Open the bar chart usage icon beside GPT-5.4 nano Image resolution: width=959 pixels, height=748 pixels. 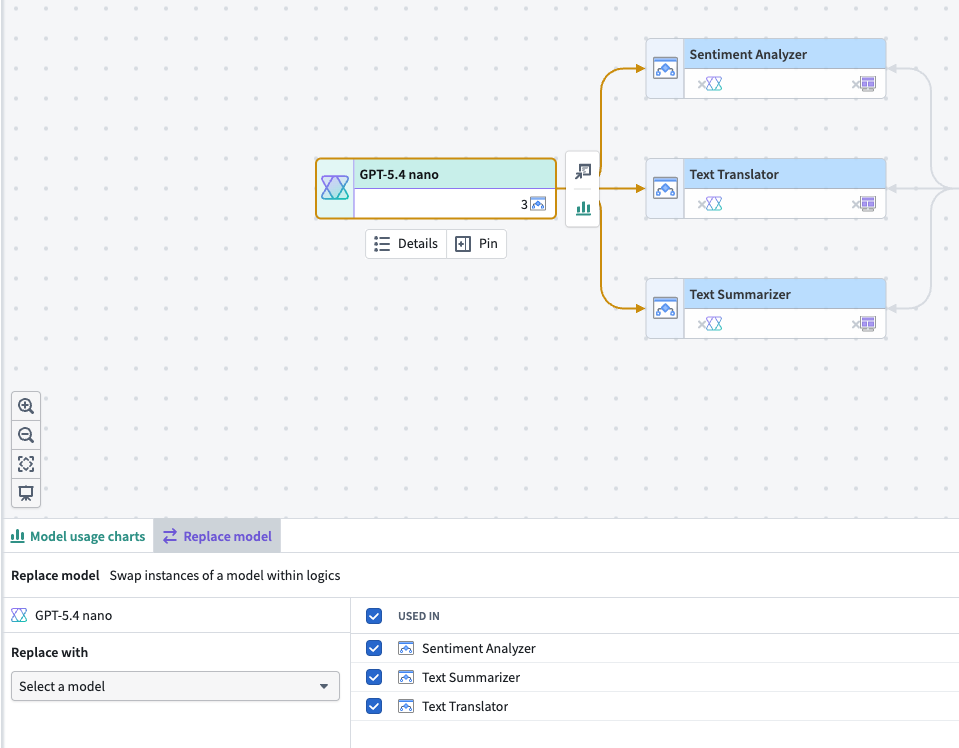583,209
